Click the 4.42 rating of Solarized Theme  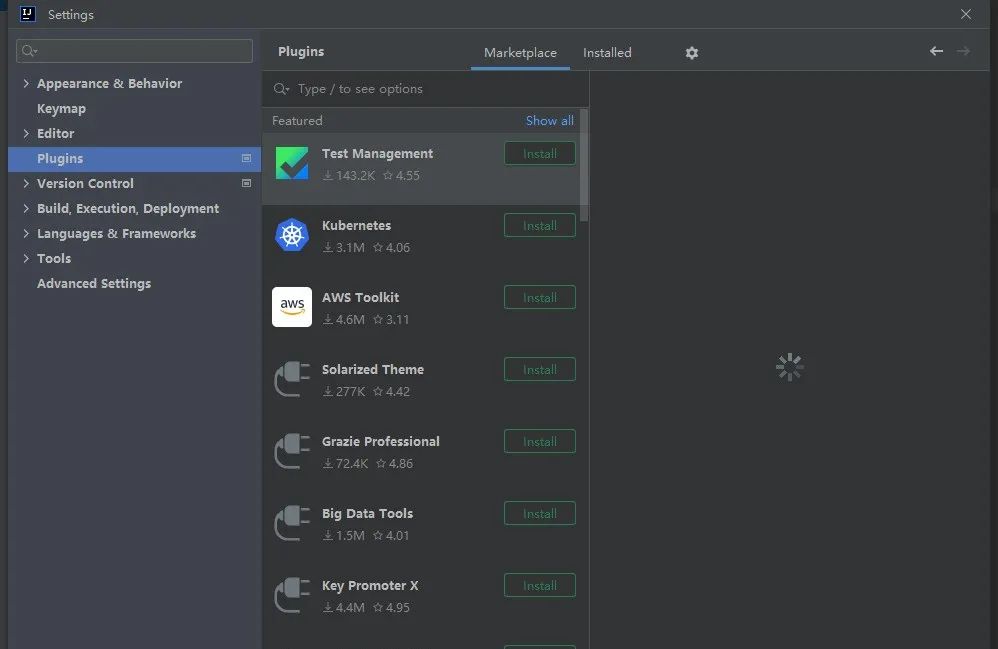click(391, 391)
